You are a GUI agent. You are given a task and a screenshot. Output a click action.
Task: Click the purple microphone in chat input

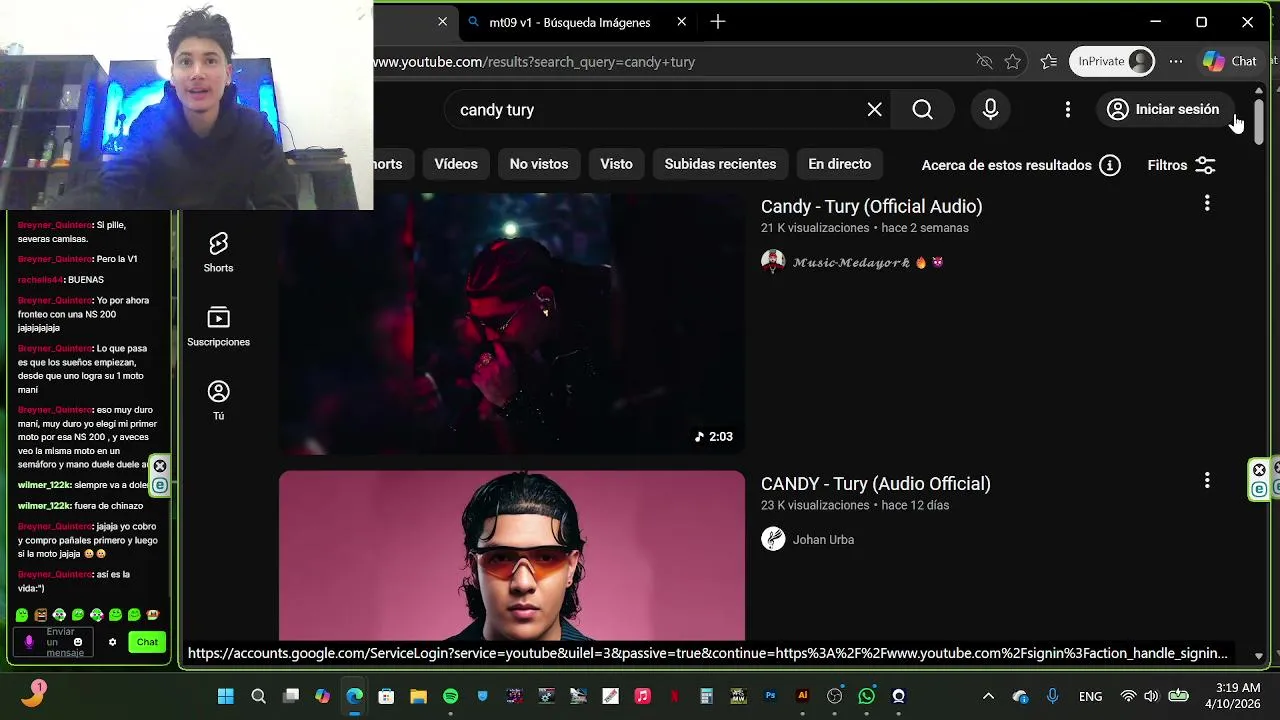click(x=29, y=642)
